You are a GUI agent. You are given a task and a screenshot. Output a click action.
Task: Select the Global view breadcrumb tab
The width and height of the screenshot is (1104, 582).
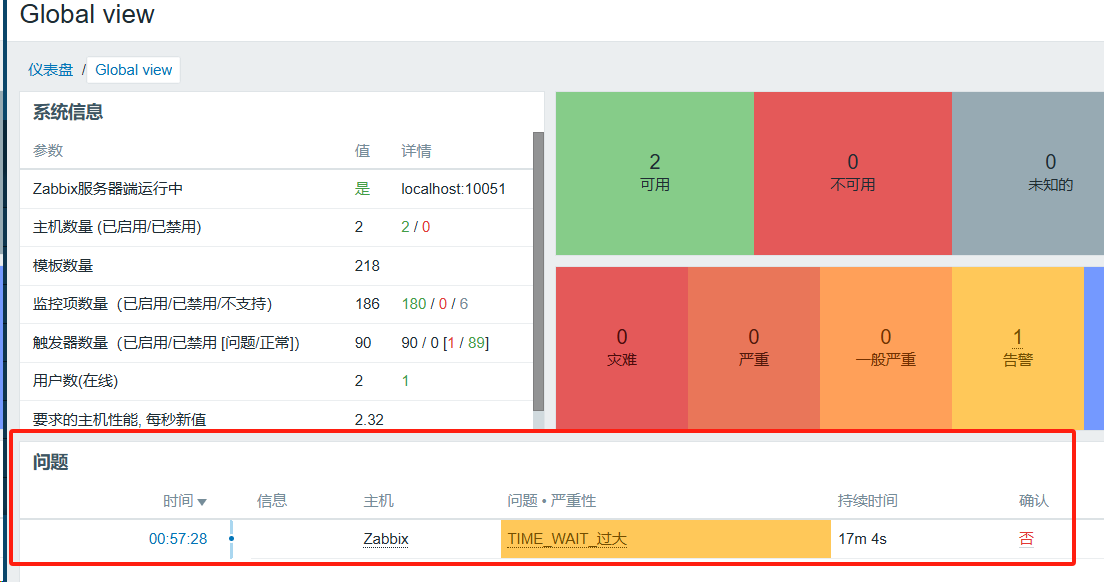pos(134,70)
